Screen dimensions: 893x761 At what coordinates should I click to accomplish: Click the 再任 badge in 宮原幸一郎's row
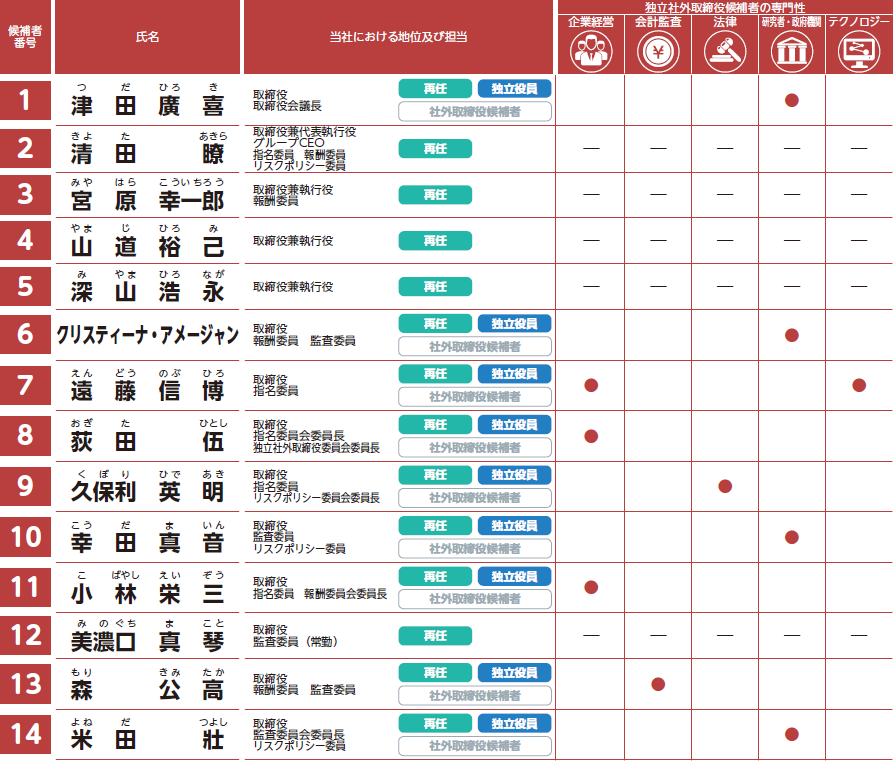click(435, 195)
